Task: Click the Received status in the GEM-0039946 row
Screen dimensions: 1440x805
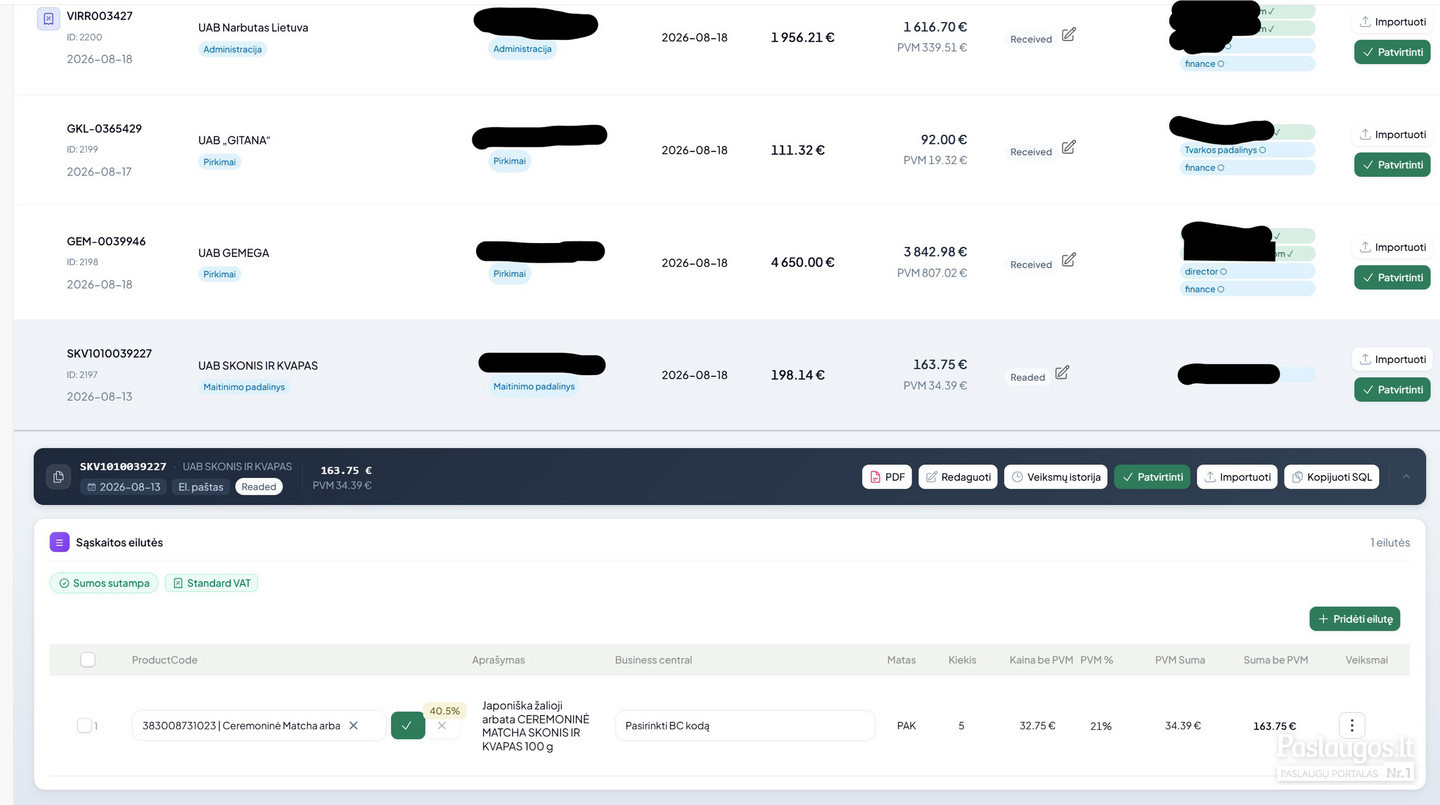Action: tap(1031, 265)
